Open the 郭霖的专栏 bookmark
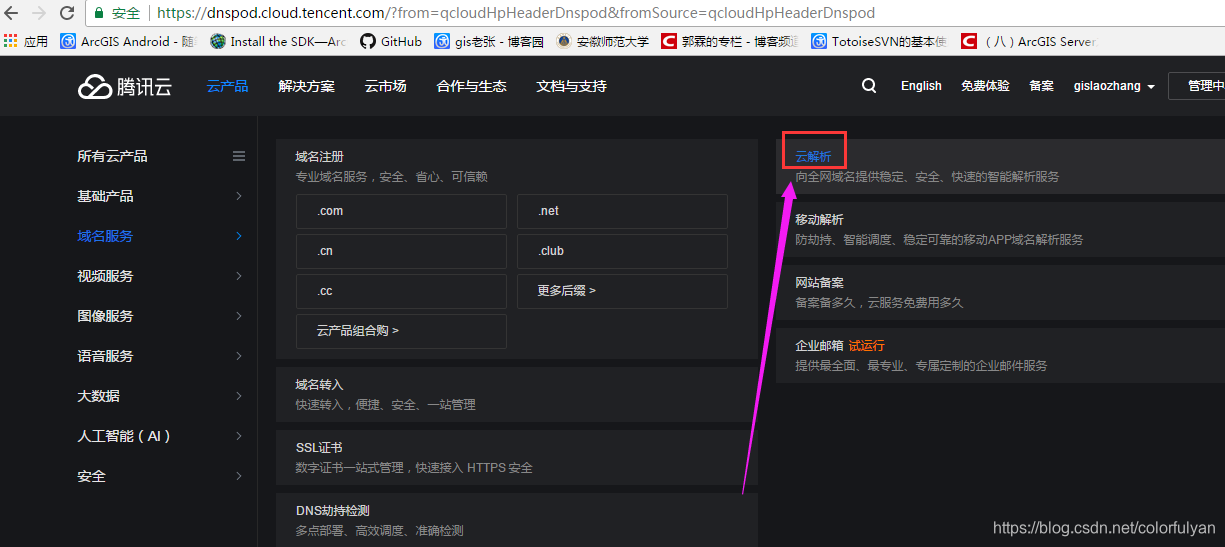This screenshot has height=547, width=1225. point(730,41)
